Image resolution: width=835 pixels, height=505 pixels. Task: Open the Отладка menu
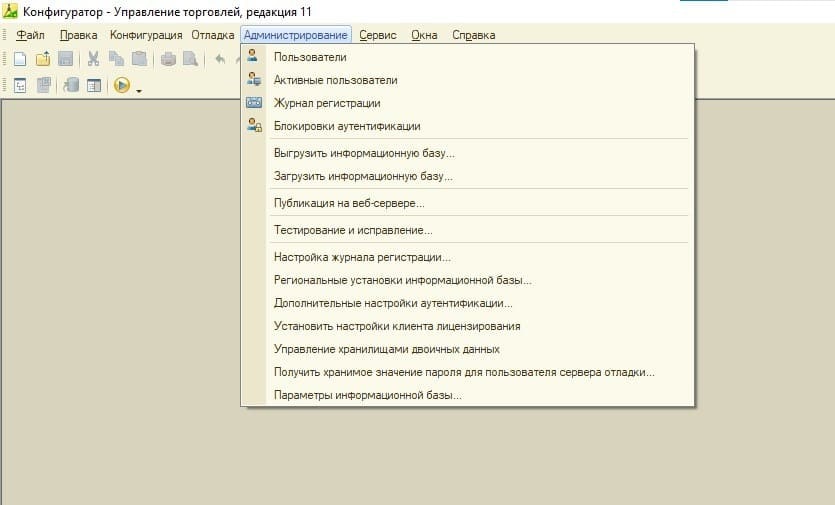tap(212, 35)
